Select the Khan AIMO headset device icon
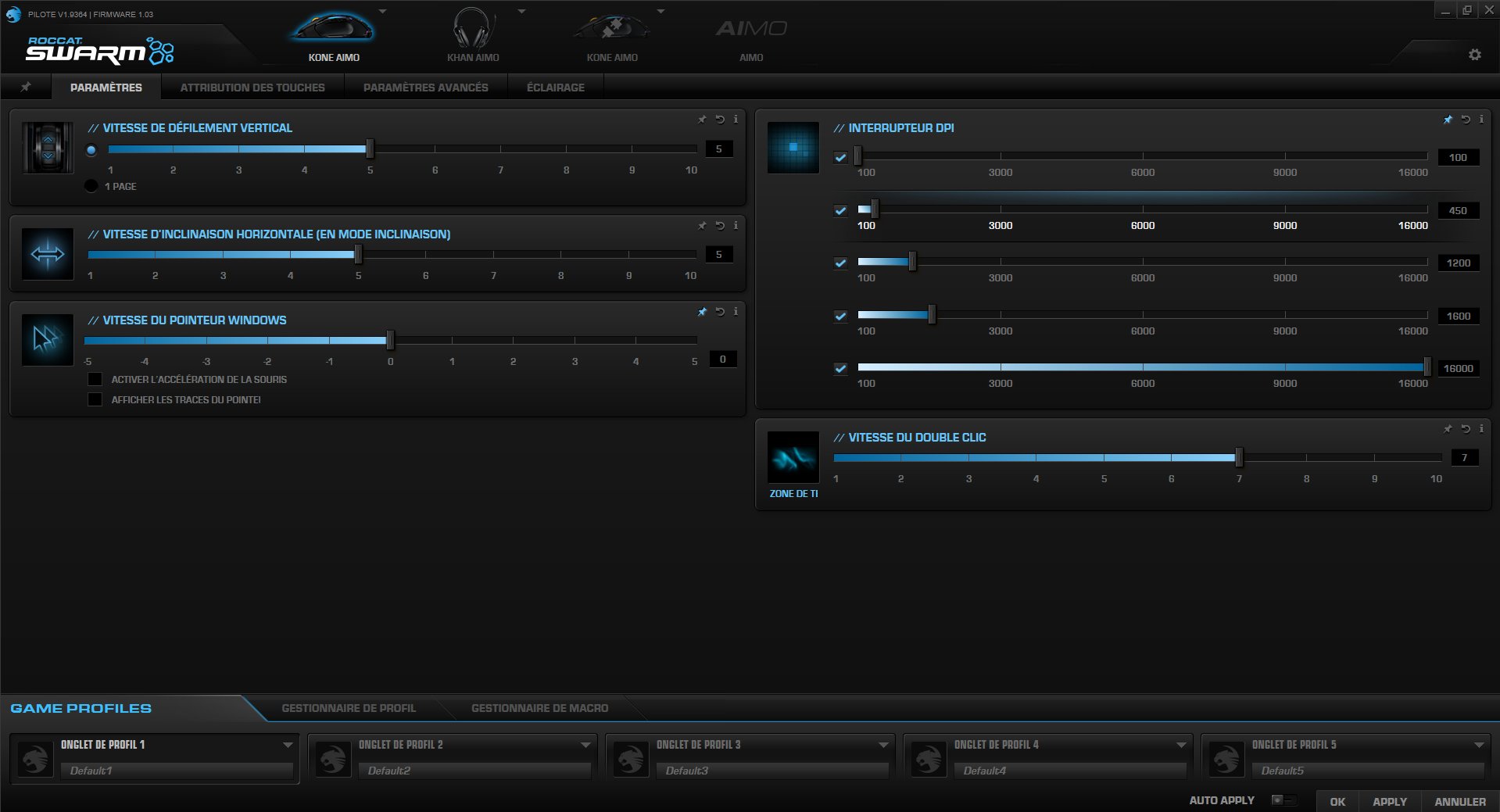This screenshot has height=812, width=1500. (x=473, y=30)
